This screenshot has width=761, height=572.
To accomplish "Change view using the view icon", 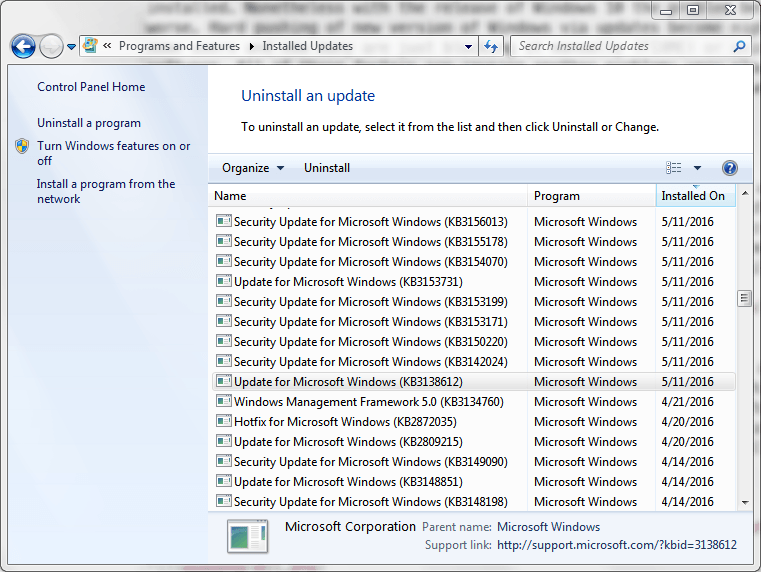I will tap(673, 168).
